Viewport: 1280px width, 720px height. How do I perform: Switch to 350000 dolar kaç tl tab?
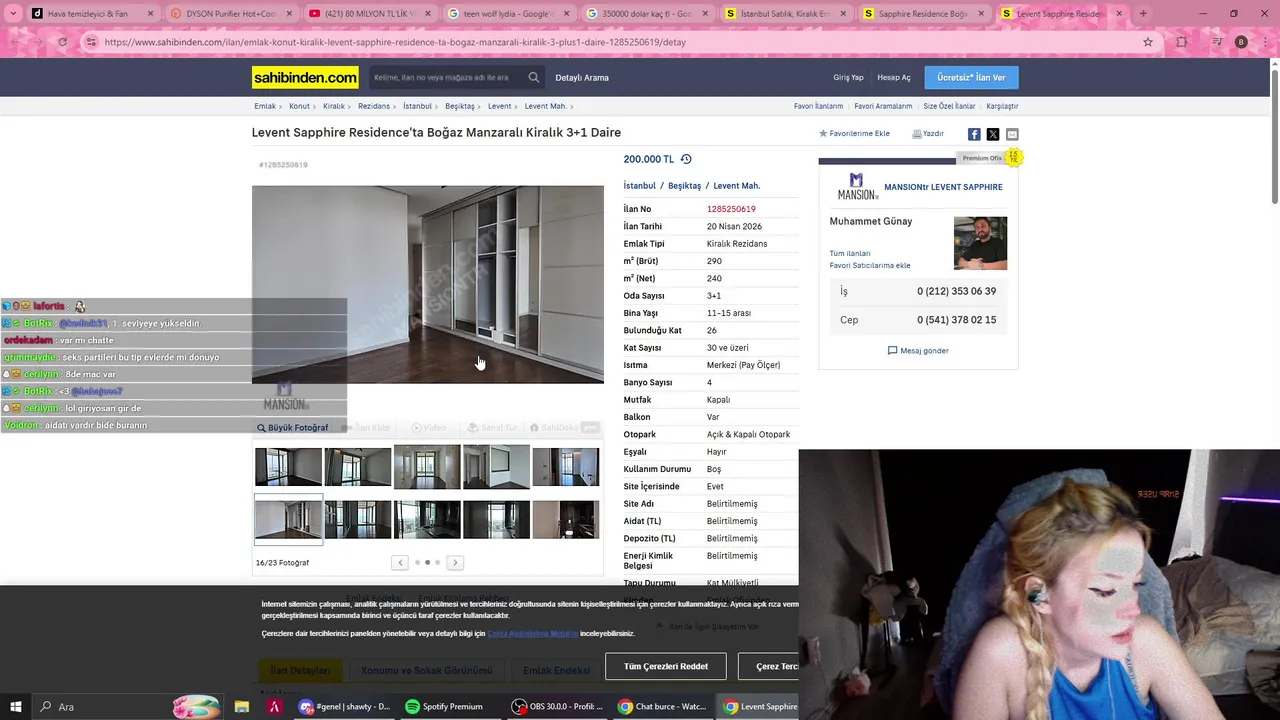[645, 14]
